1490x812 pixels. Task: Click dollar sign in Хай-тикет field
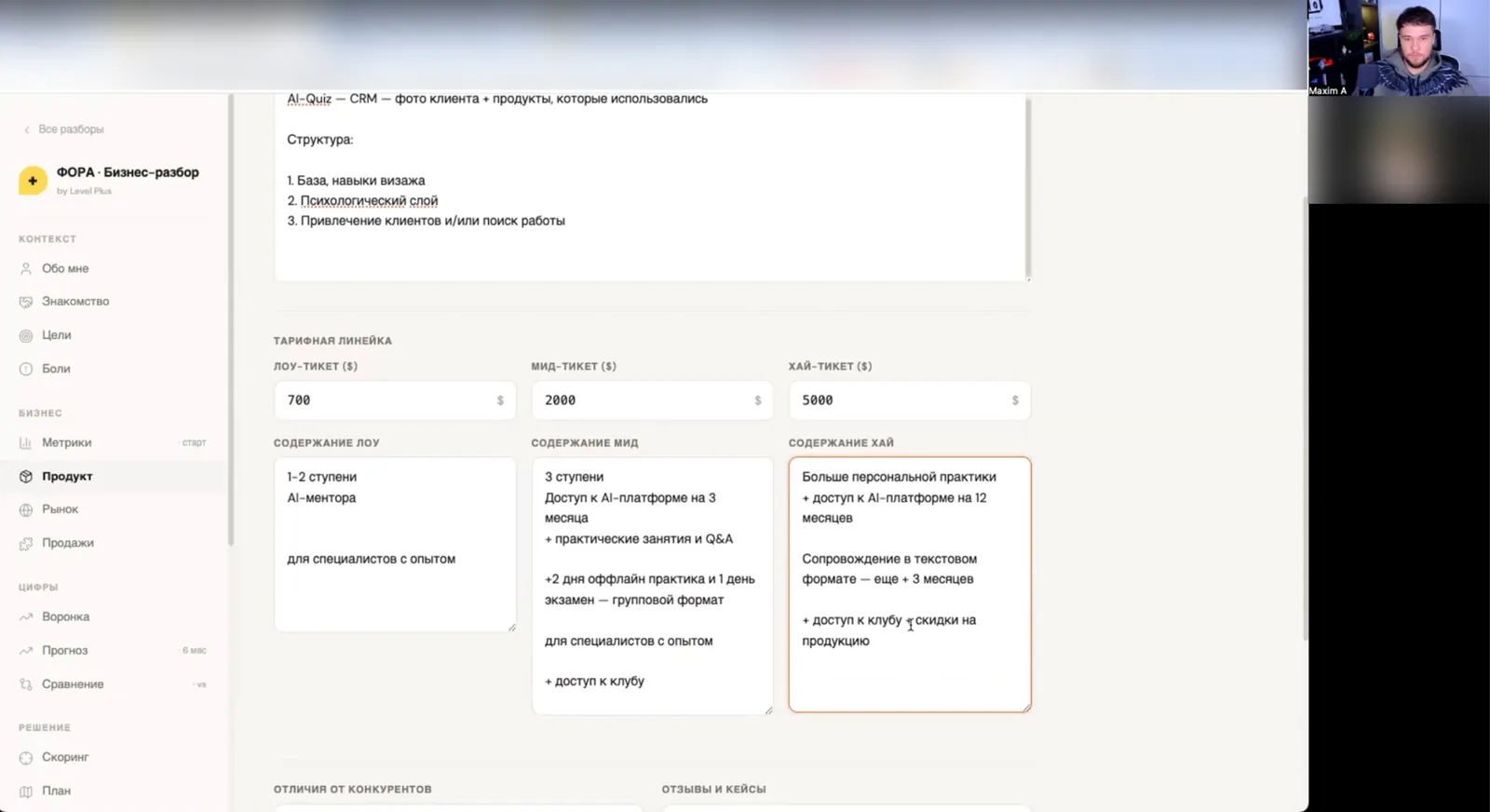coord(1015,400)
